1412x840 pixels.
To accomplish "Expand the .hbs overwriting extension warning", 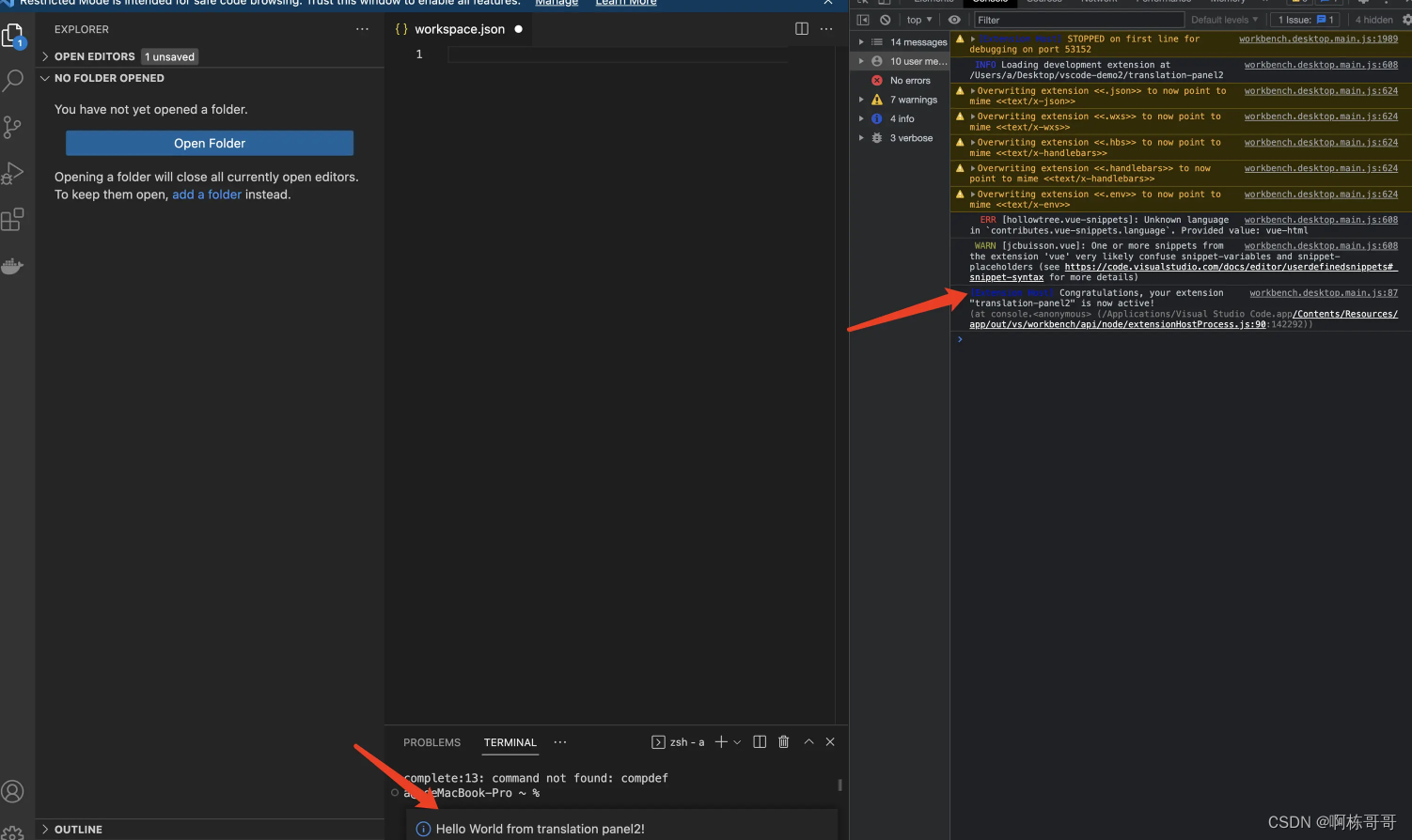I will (x=973, y=143).
